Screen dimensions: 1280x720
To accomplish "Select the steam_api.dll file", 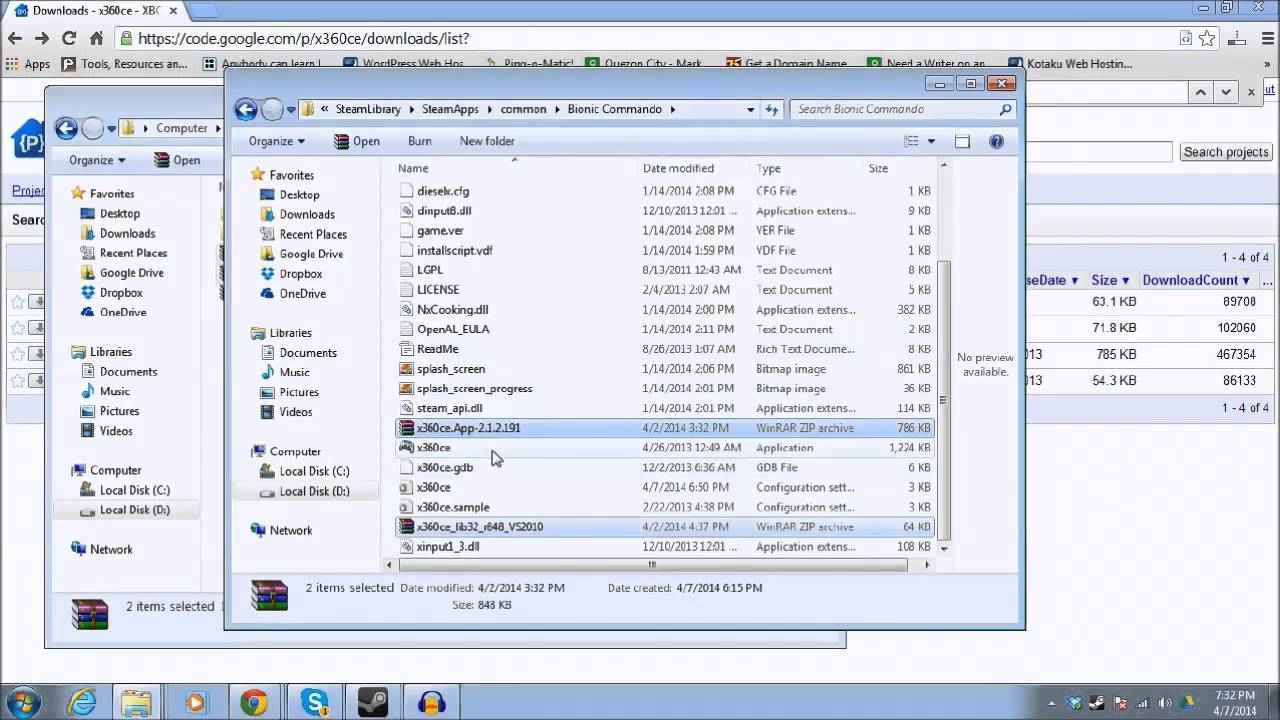I will coord(449,408).
